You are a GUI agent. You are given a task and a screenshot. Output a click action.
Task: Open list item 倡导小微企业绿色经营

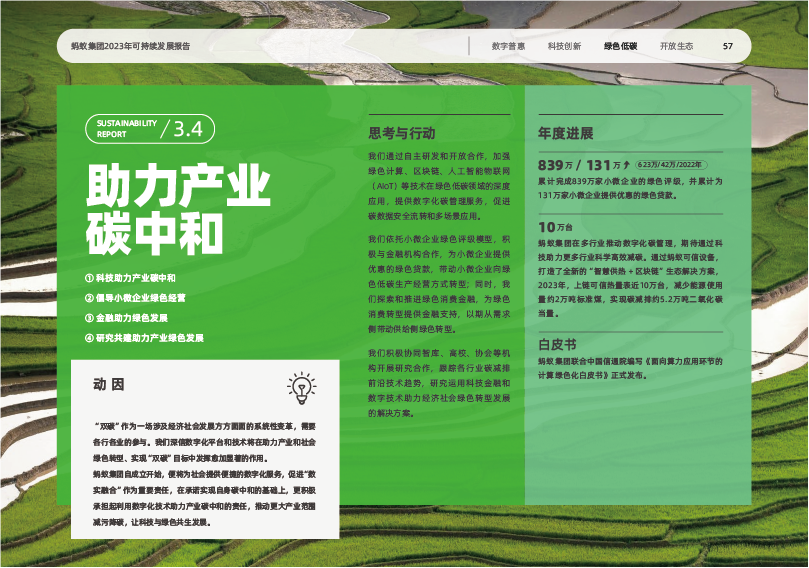(141, 298)
